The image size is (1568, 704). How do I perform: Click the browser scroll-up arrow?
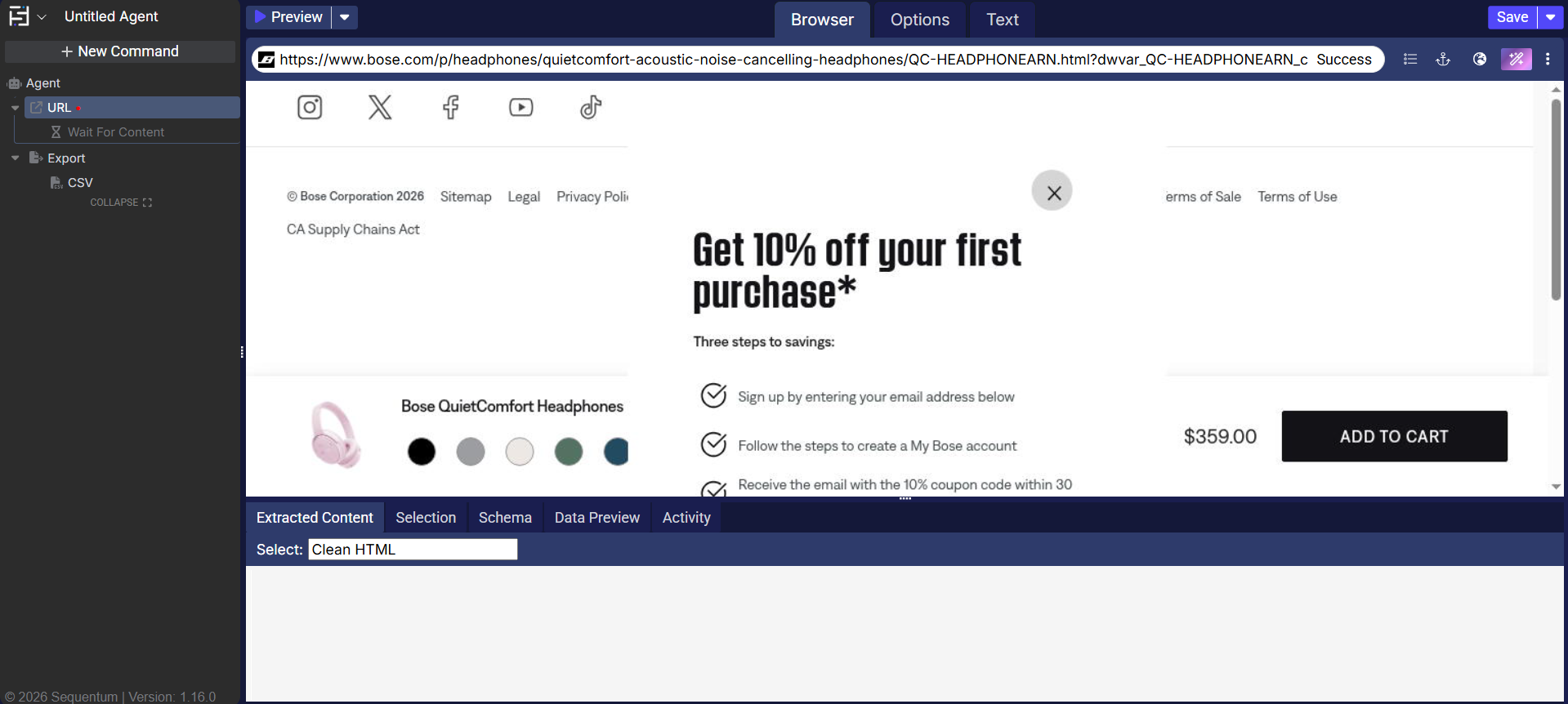pos(1556,89)
